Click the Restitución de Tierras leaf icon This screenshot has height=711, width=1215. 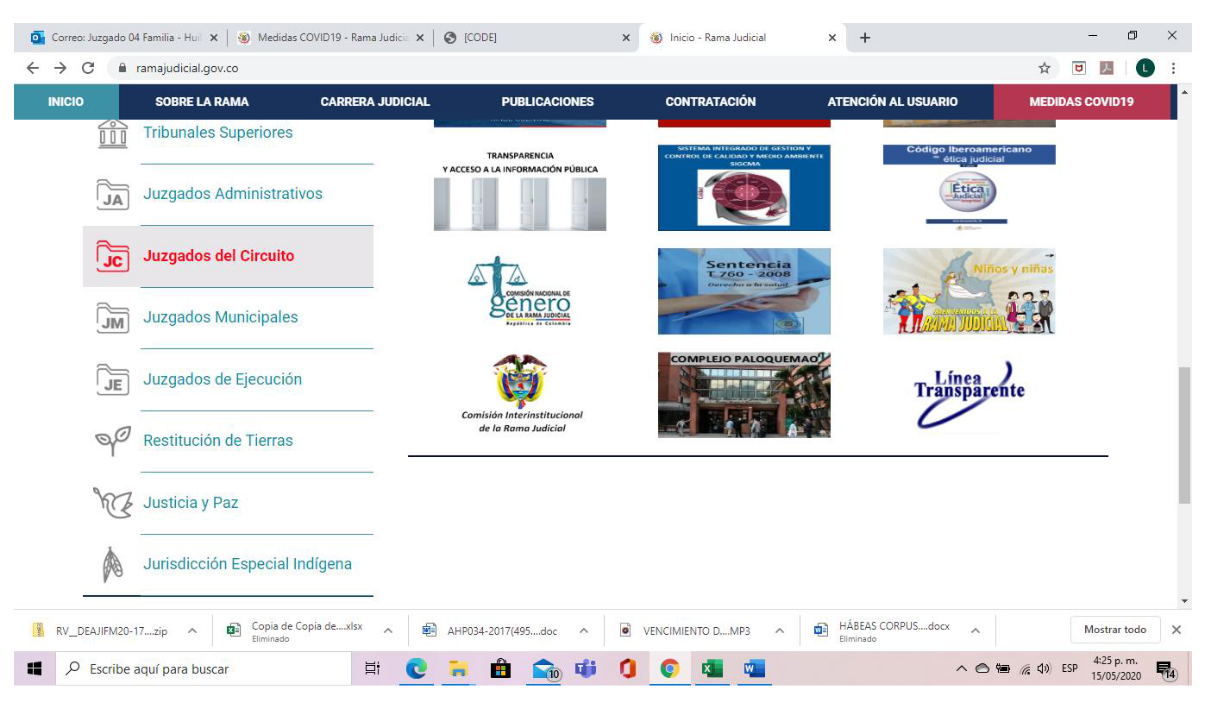(x=113, y=441)
